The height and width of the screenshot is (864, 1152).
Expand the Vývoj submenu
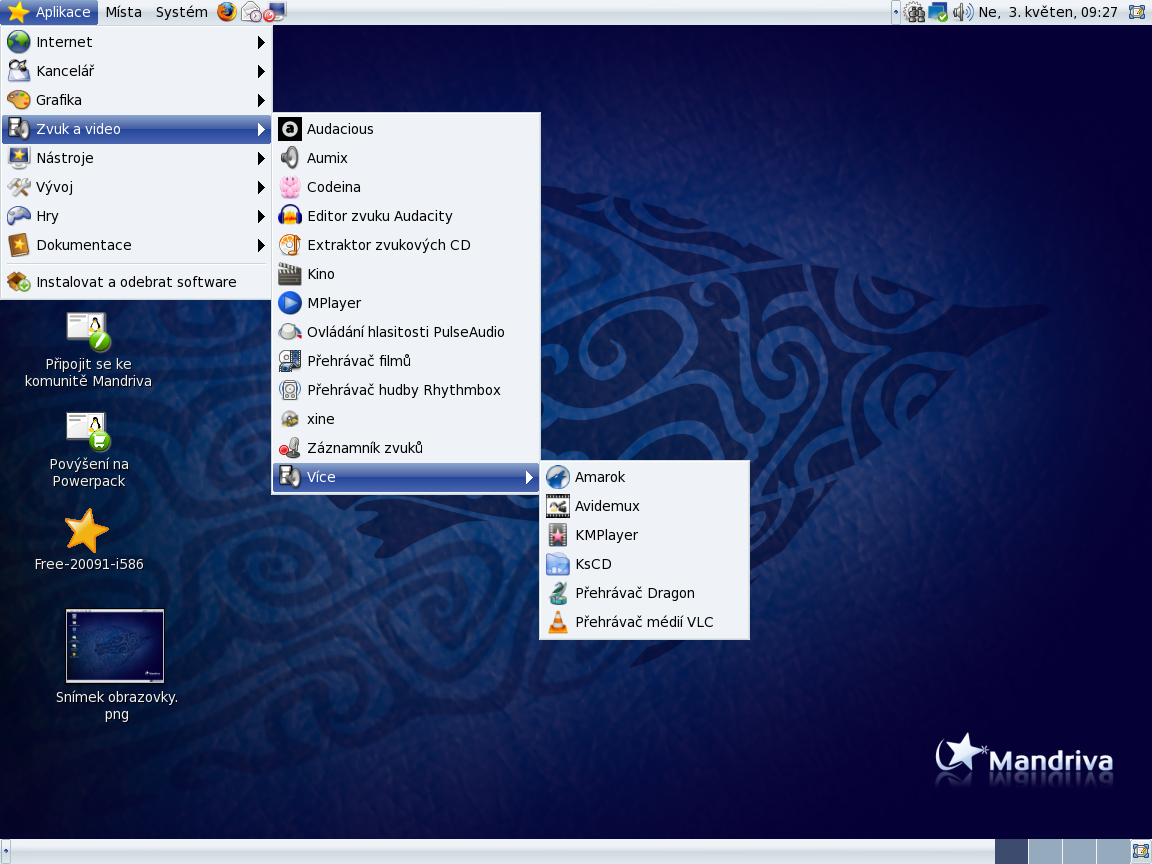tap(136, 187)
